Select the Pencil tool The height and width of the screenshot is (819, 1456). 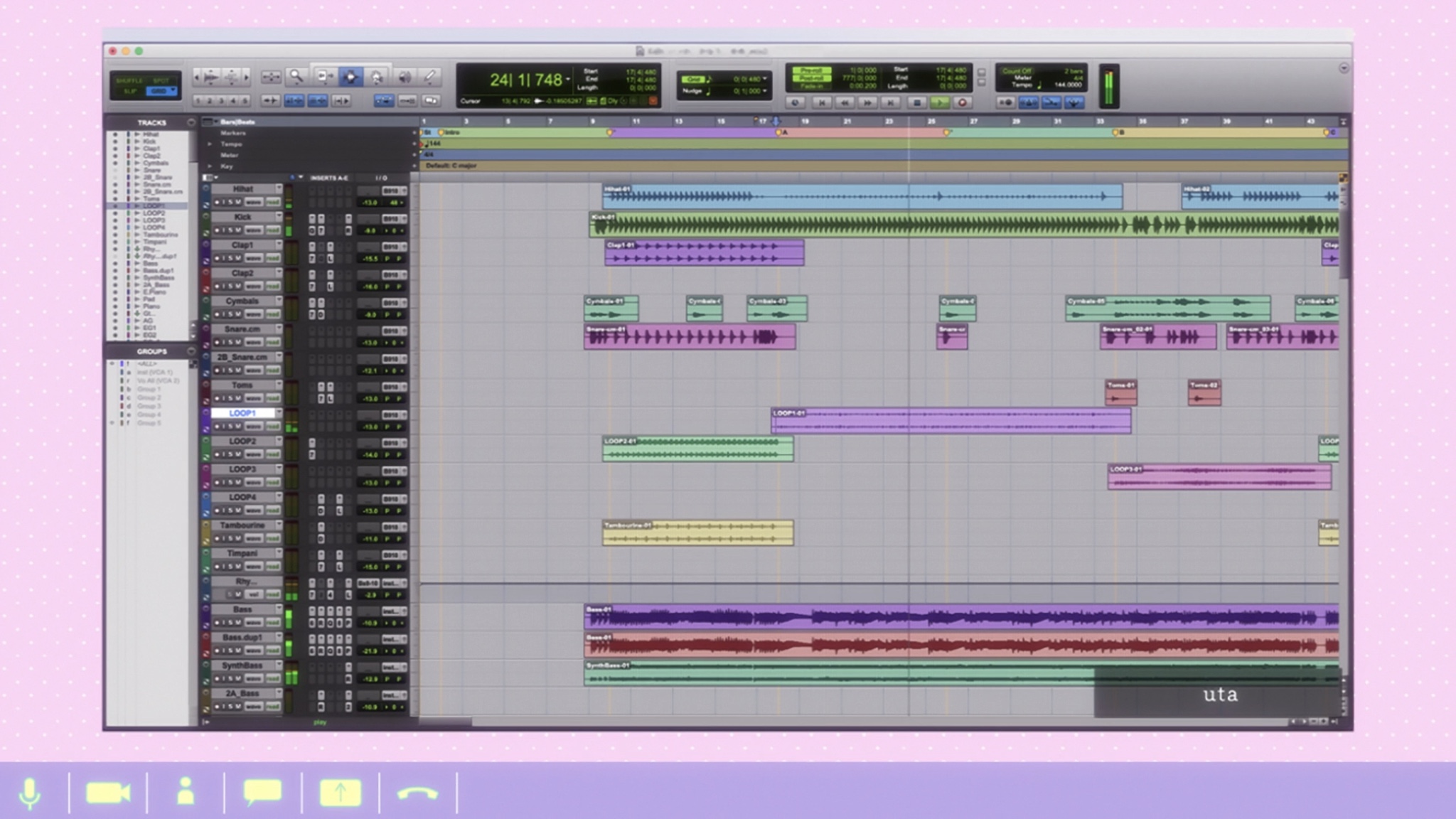point(429,77)
